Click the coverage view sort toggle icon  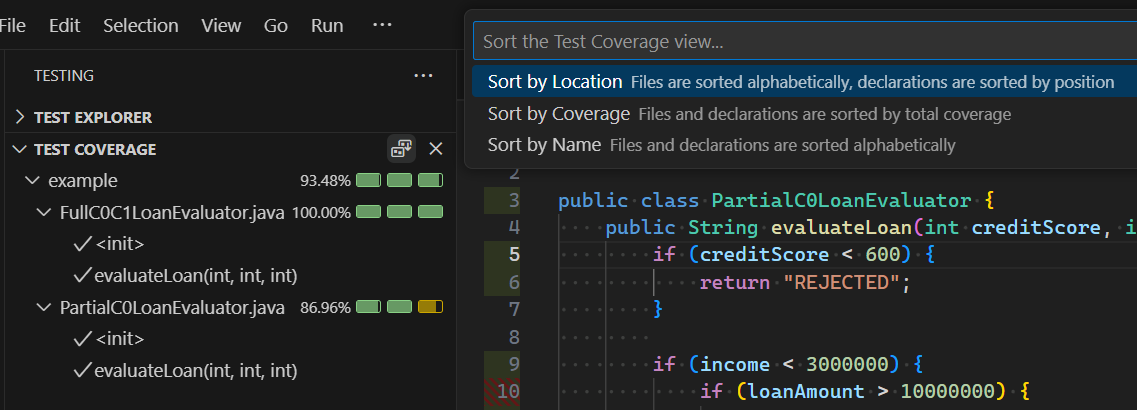(401, 149)
